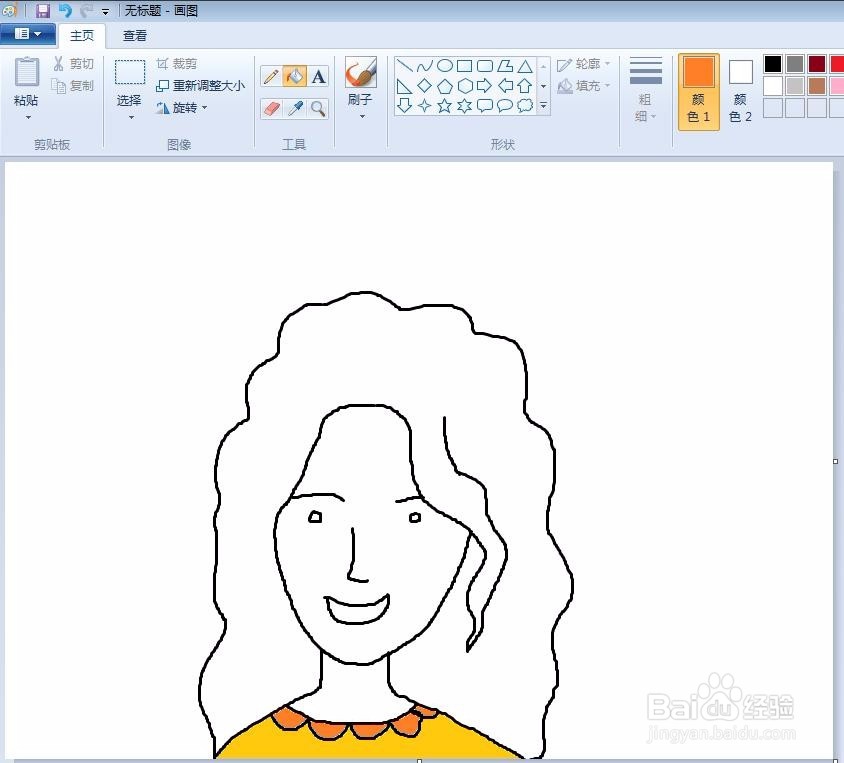Select the Magnifier tool

tap(318, 107)
